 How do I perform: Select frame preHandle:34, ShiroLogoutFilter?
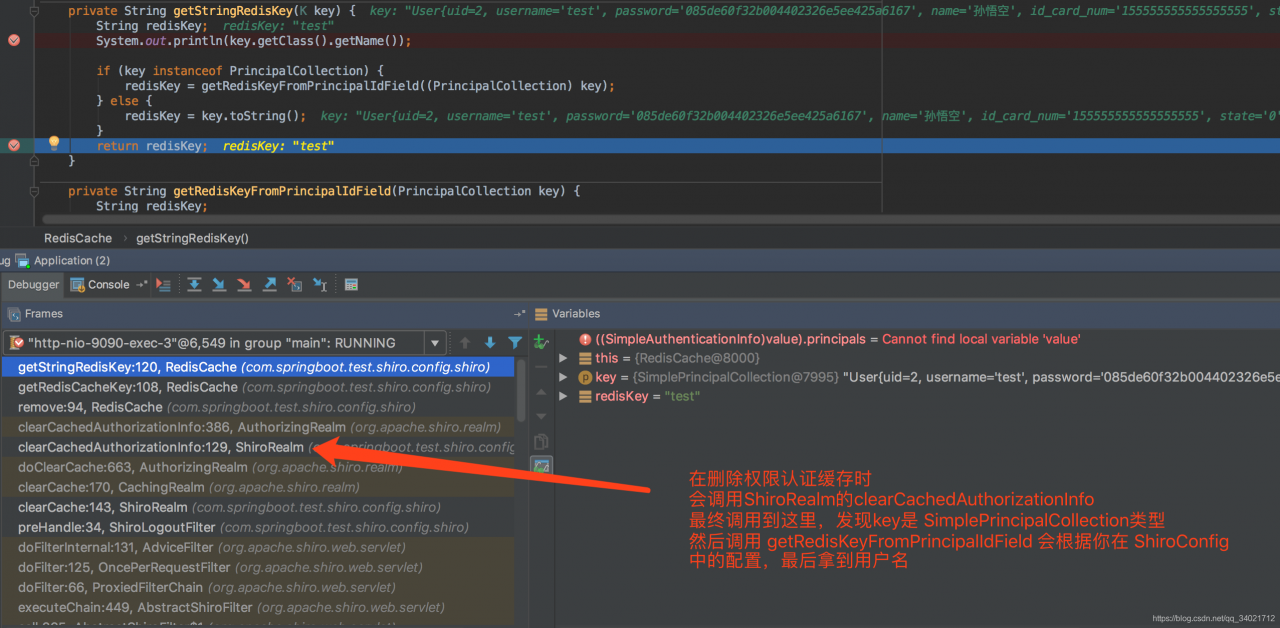[x=258, y=527]
